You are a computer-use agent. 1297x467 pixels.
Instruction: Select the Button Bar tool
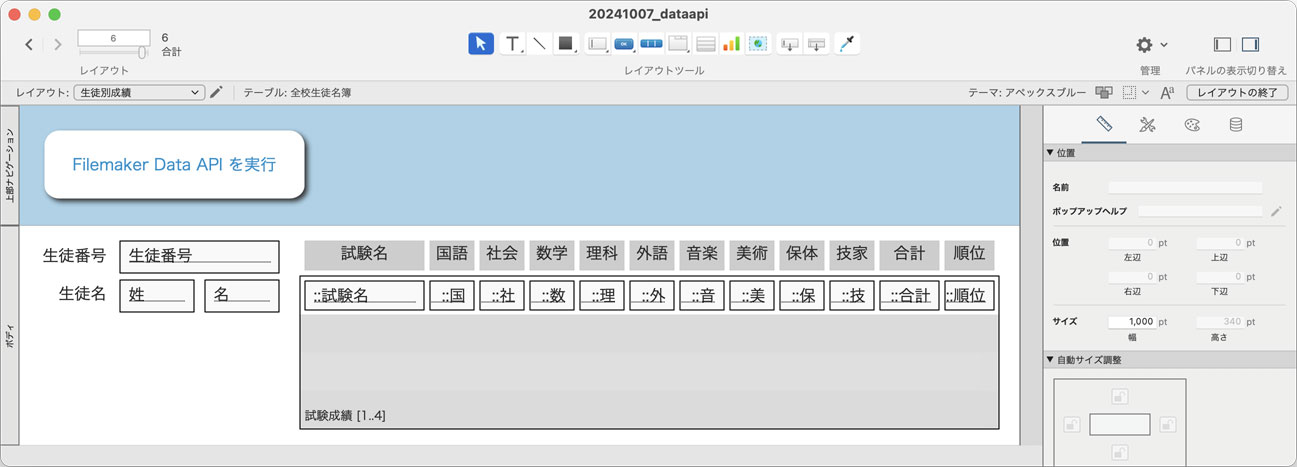(651, 43)
